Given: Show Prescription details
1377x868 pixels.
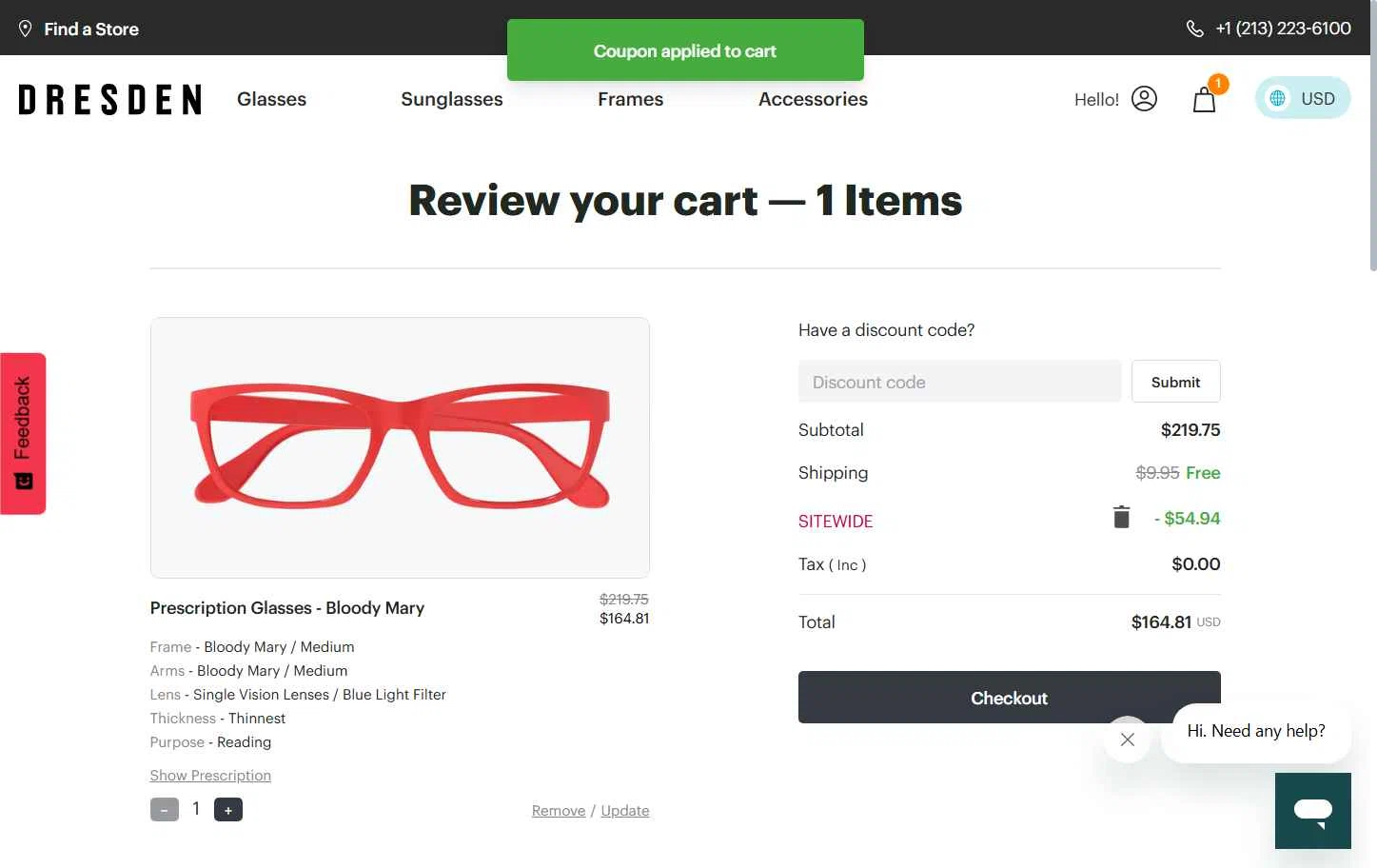Looking at the screenshot, I should click(x=210, y=776).
